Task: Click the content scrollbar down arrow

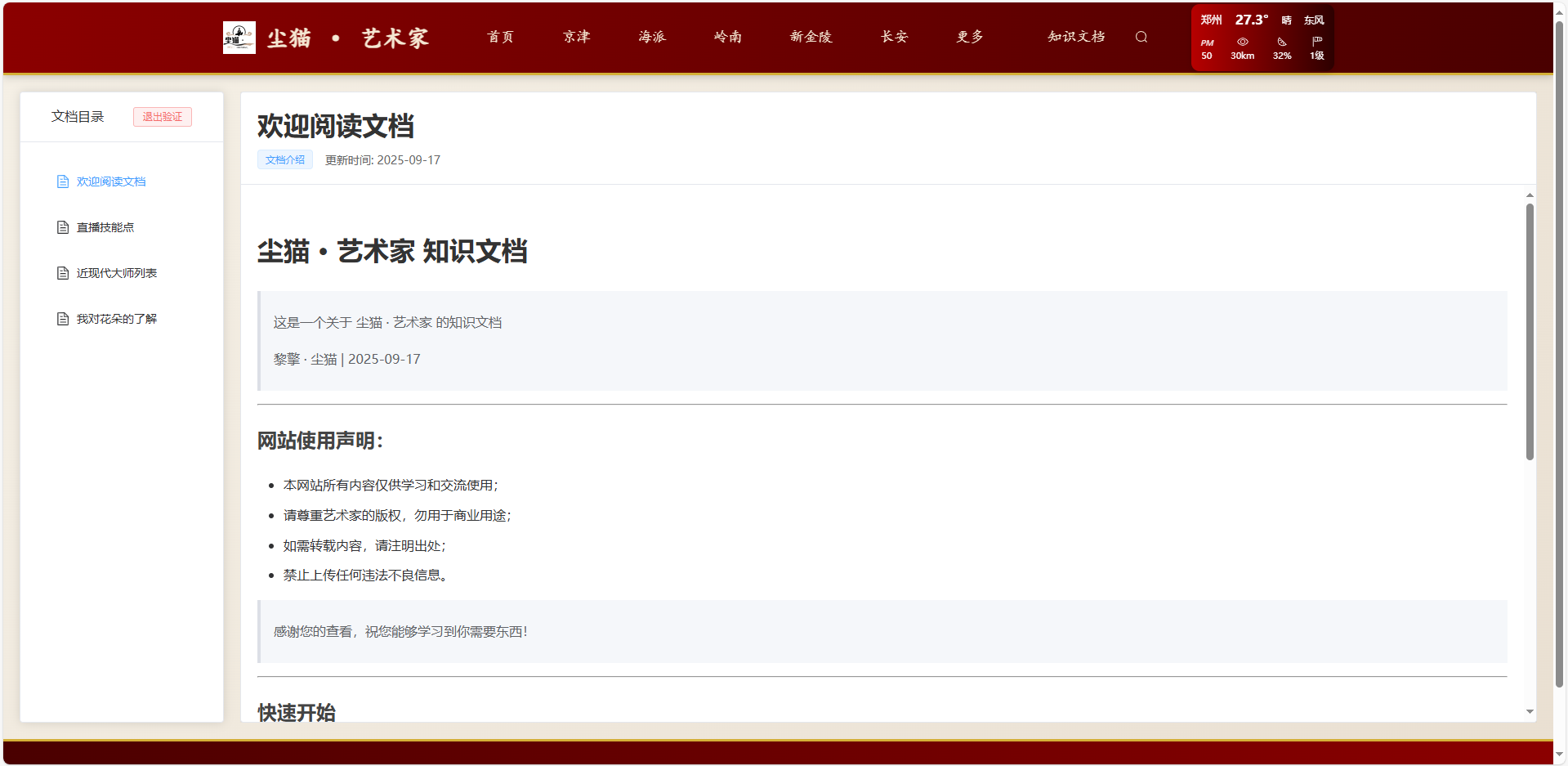Action: click(x=1529, y=712)
